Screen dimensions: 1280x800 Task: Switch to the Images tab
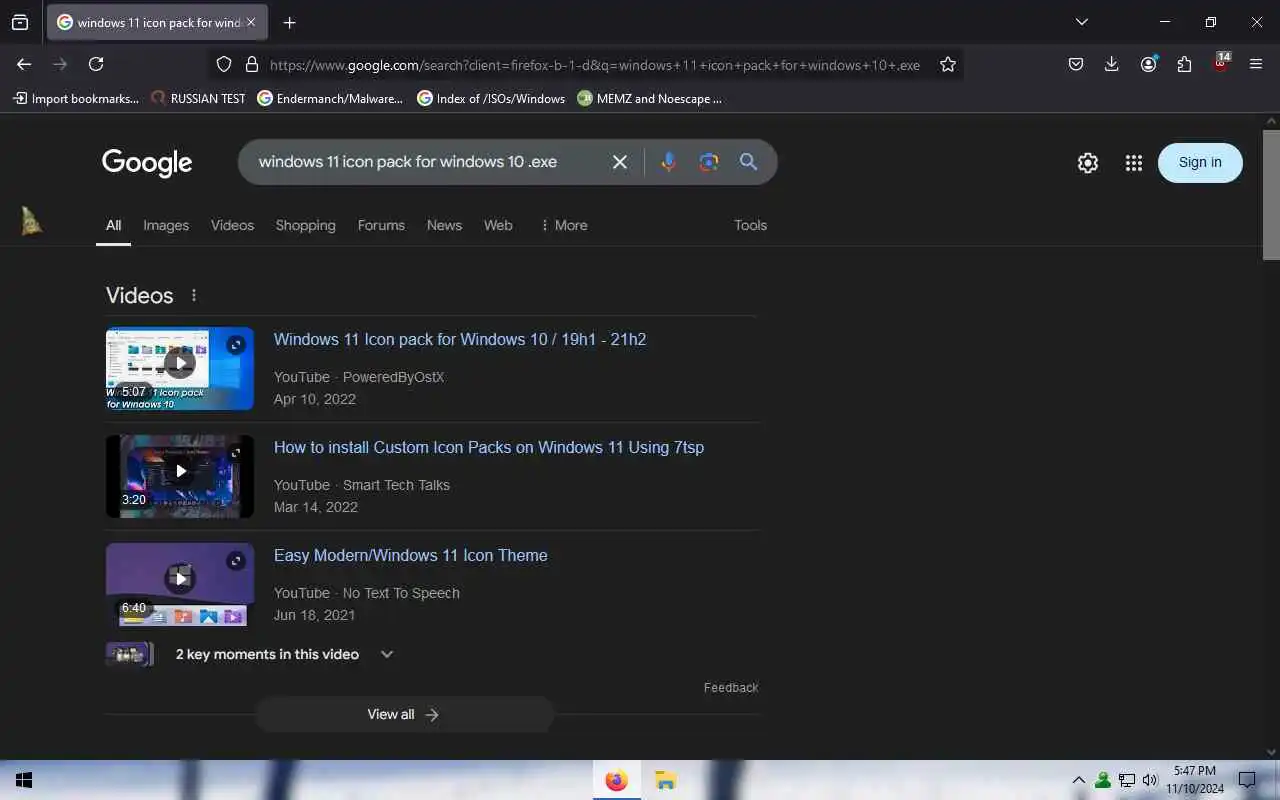click(x=166, y=226)
